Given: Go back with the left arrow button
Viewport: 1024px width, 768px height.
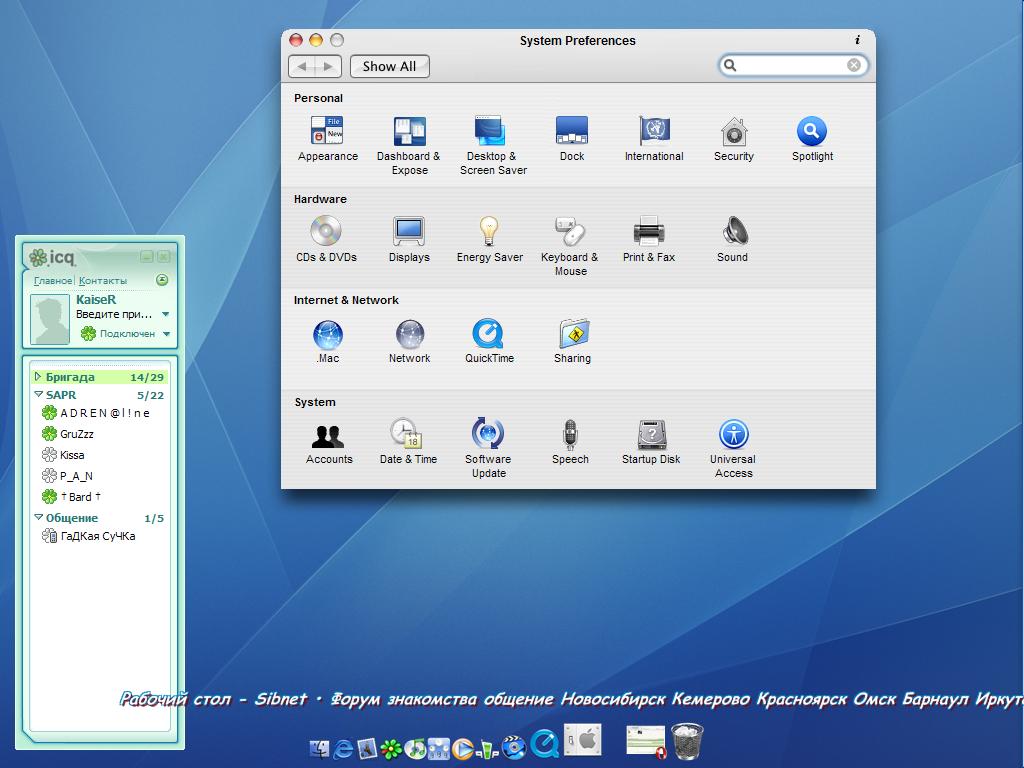Looking at the screenshot, I should [x=302, y=67].
